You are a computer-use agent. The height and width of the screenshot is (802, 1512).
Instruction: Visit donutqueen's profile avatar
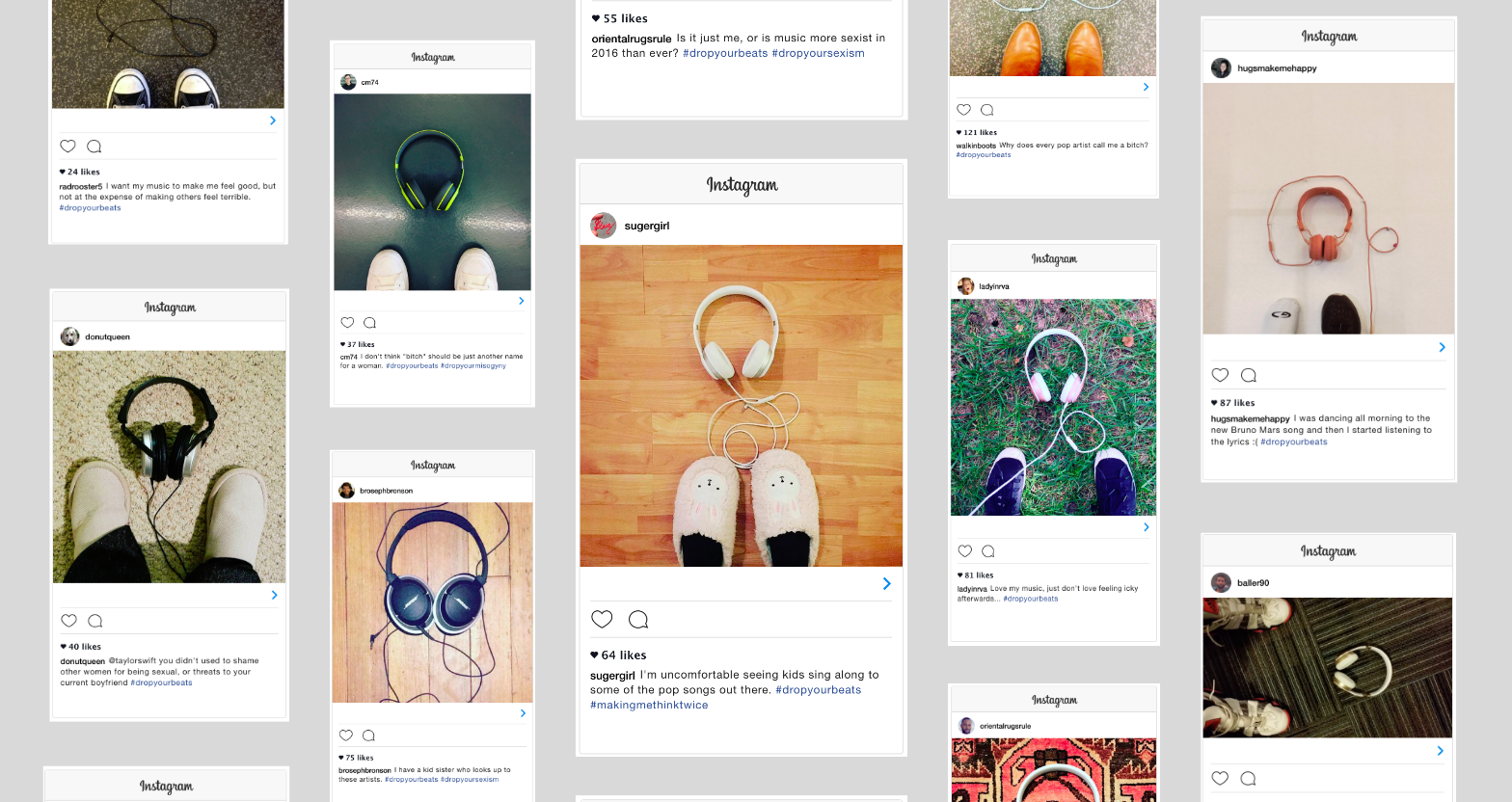(x=70, y=336)
